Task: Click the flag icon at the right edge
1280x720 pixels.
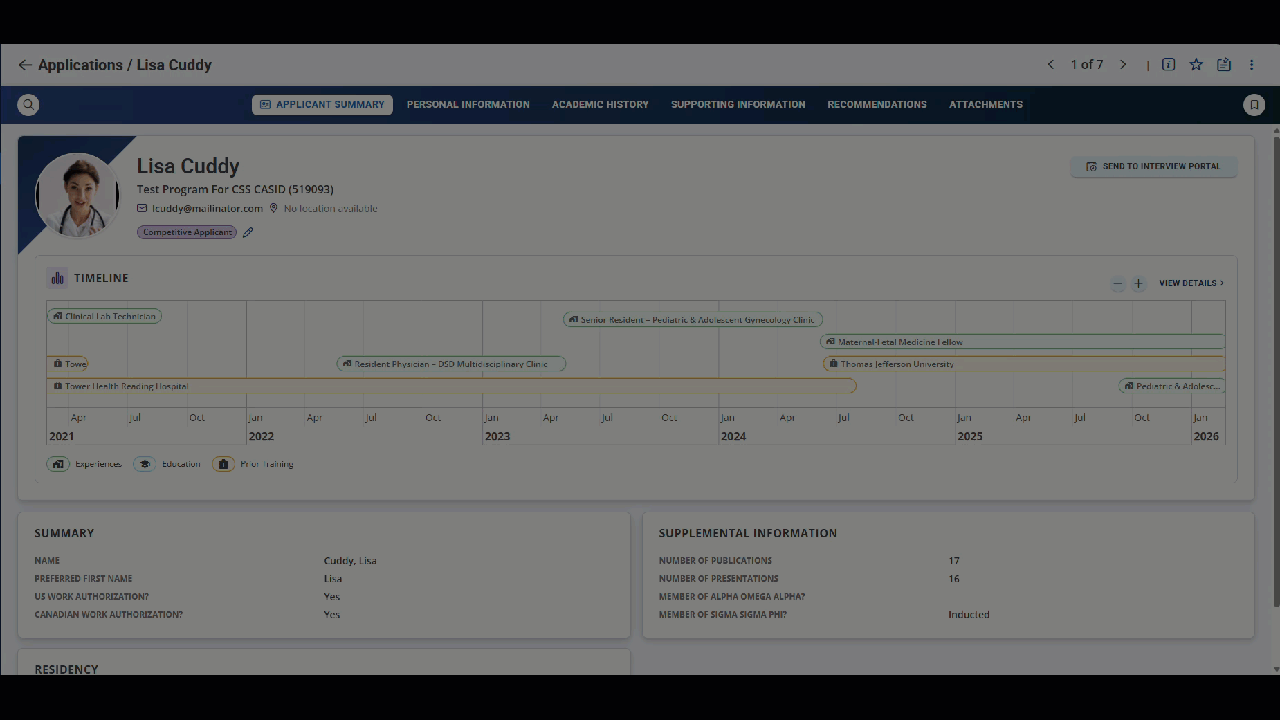Action: pyautogui.click(x=1254, y=104)
